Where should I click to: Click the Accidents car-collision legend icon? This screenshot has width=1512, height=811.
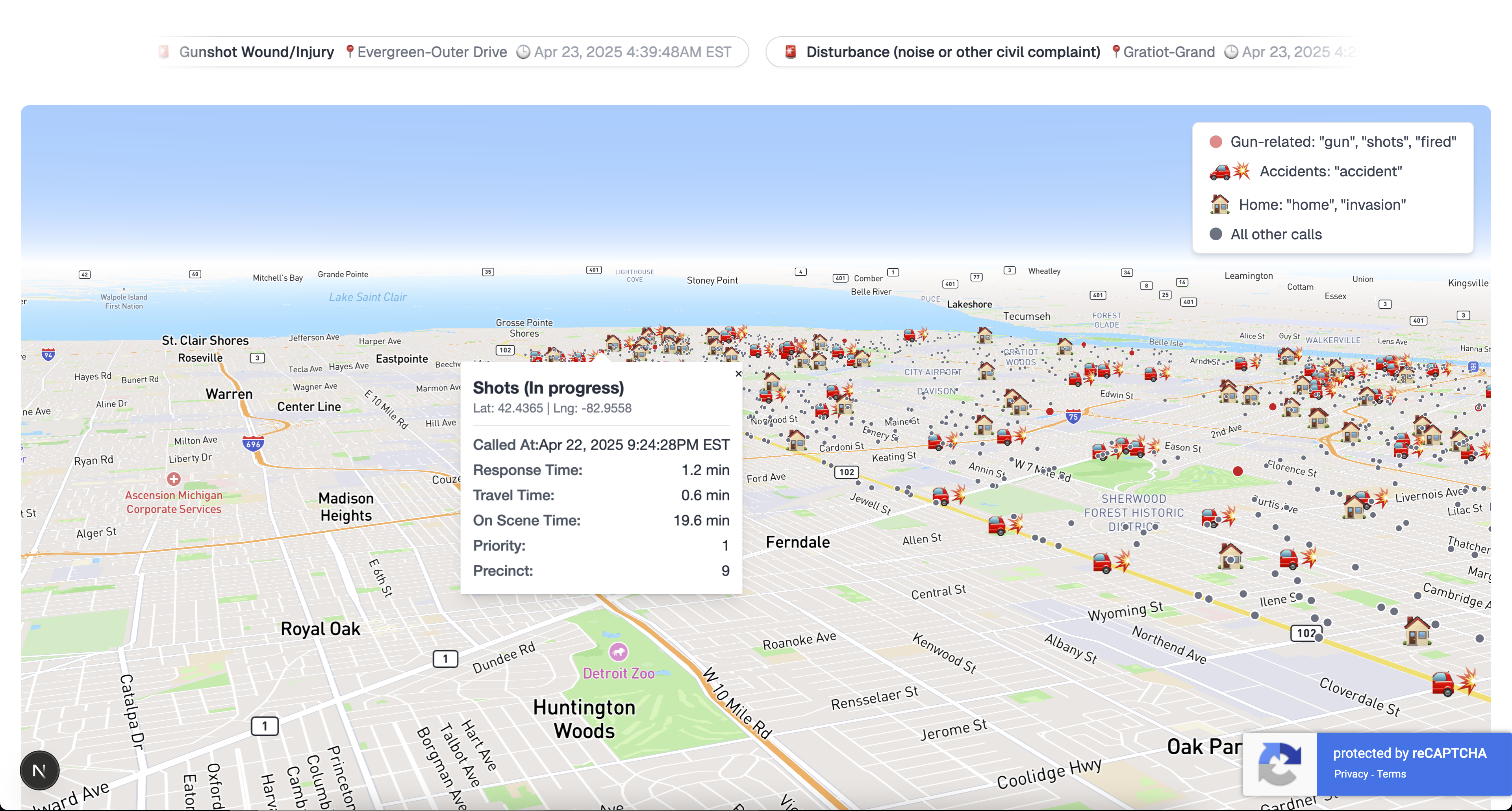click(x=1230, y=171)
